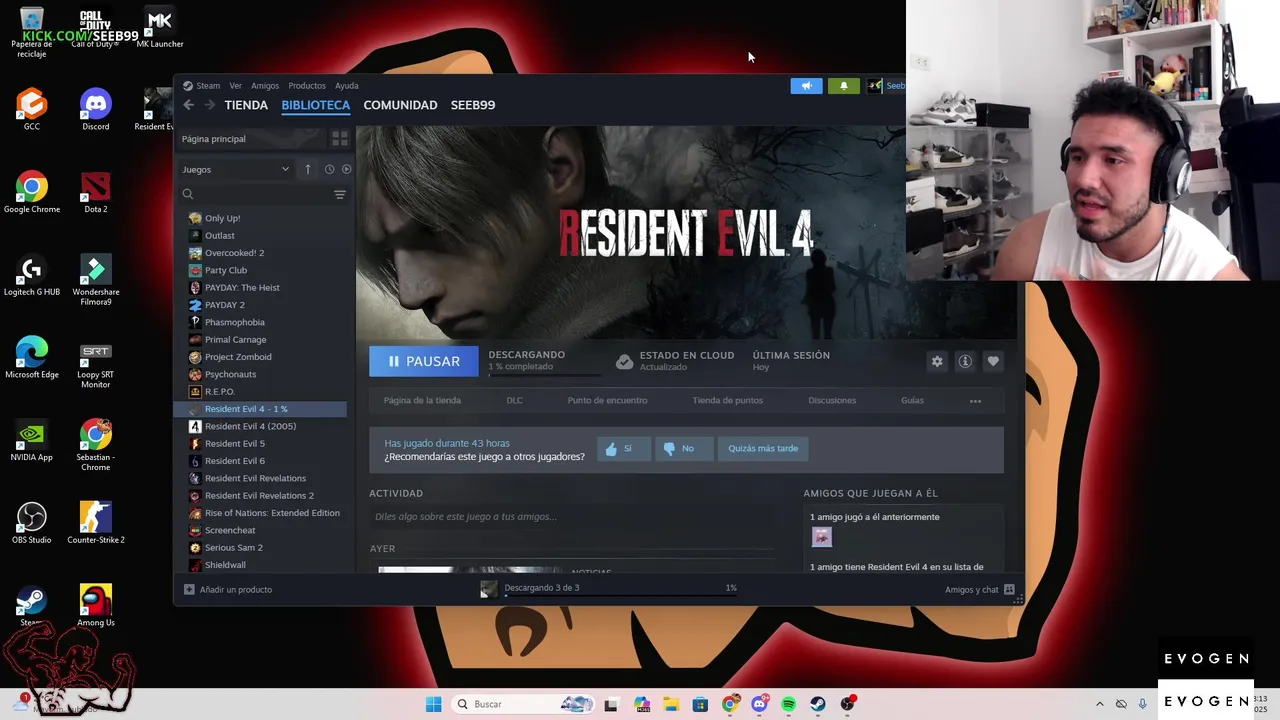
Task: Click Añadir un producto plus button
Action: [x=189, y=590]
